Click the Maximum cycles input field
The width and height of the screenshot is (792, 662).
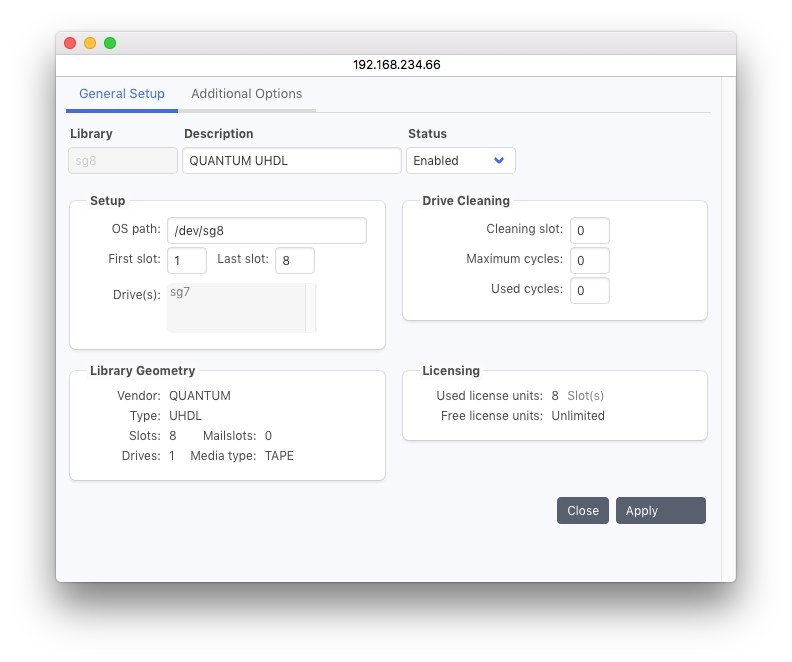coord(589,261)
